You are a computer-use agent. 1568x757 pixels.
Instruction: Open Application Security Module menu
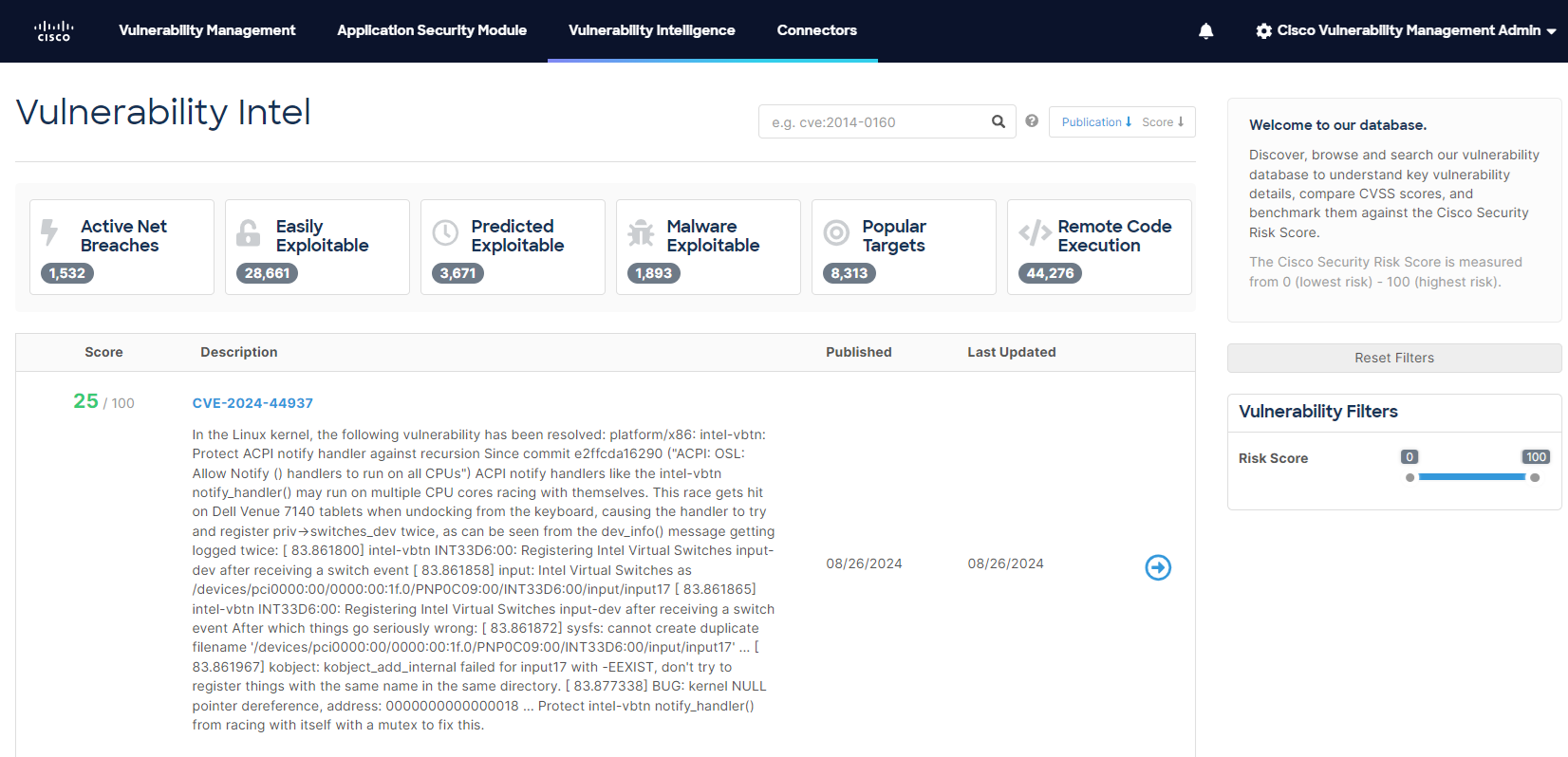tap(432, 30)
